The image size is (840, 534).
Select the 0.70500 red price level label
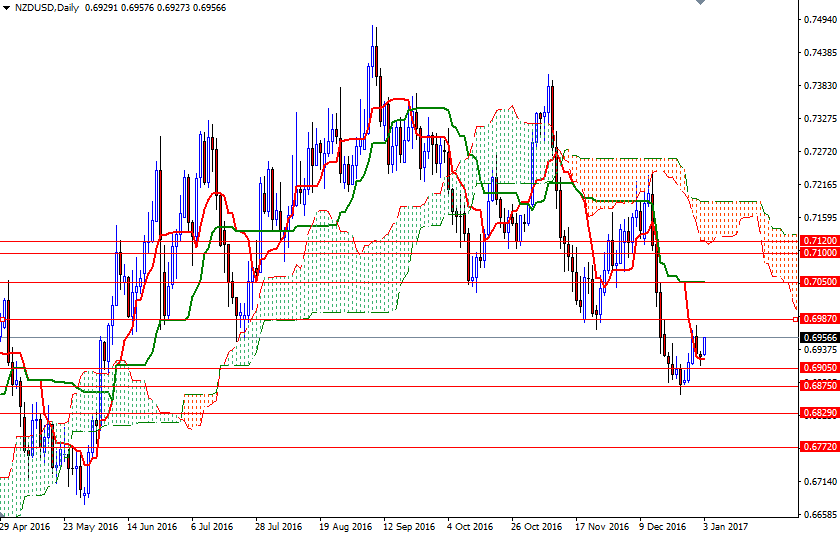(x=819, y=282)
